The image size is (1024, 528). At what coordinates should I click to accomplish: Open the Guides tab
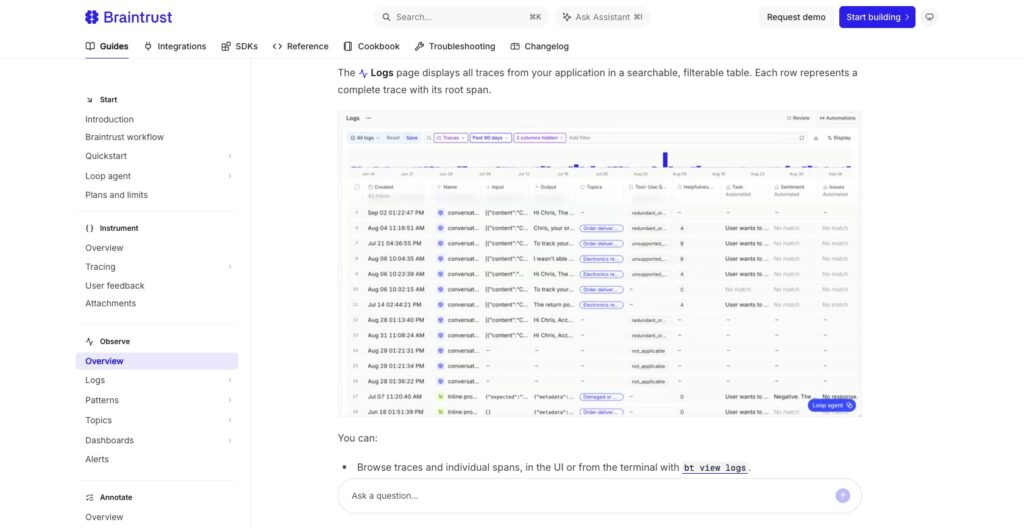coord(106,46)
